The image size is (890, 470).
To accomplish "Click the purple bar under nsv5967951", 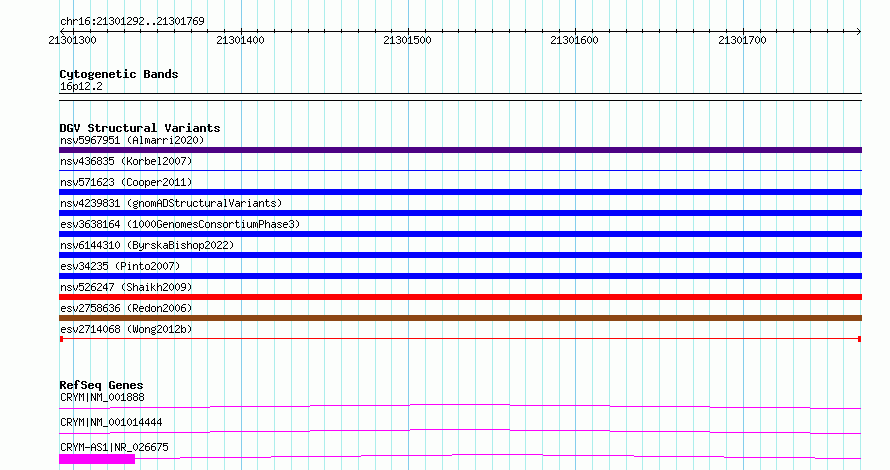I will [460, 150].
